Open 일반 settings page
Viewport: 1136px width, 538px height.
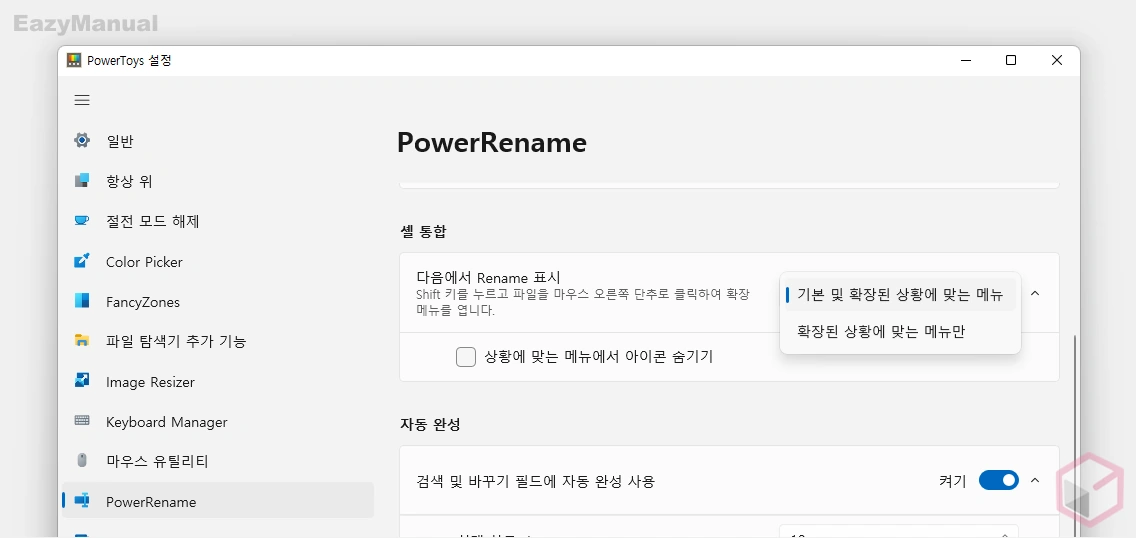(218, 140)
